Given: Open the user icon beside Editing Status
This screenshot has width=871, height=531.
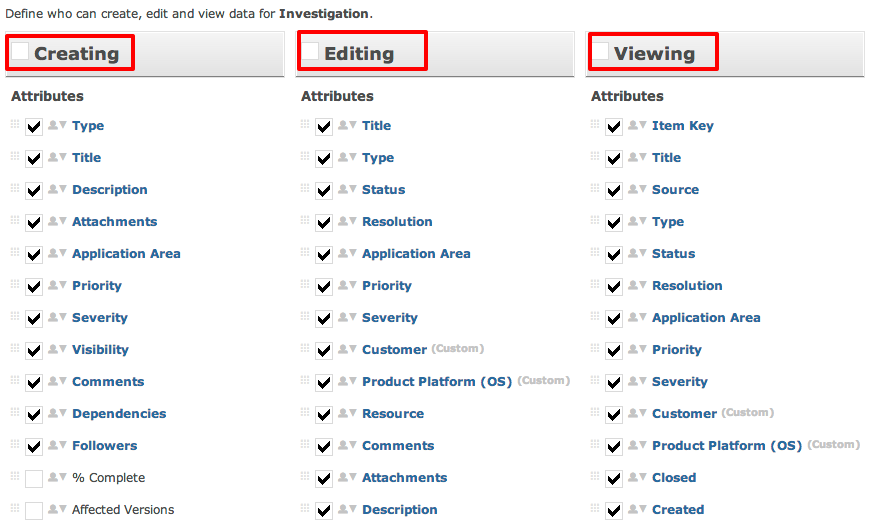Looking at the screenshot, I should tap(347, 189).
